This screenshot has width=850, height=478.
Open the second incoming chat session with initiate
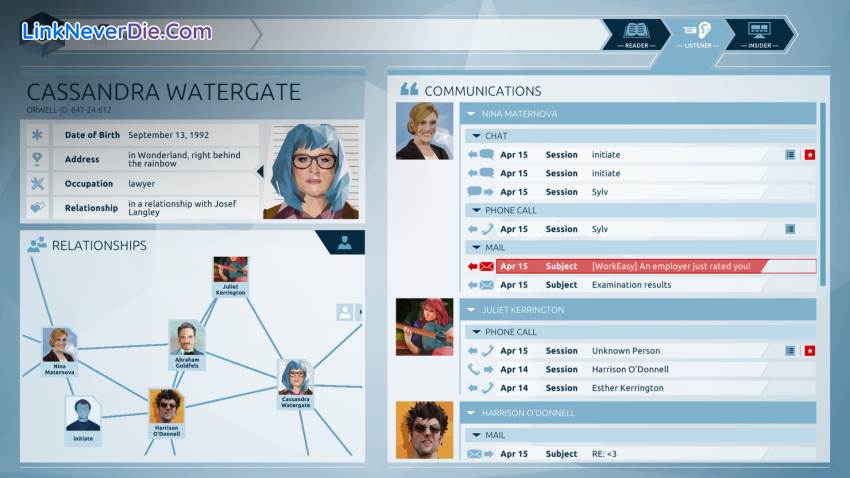[x=640, y=173]
